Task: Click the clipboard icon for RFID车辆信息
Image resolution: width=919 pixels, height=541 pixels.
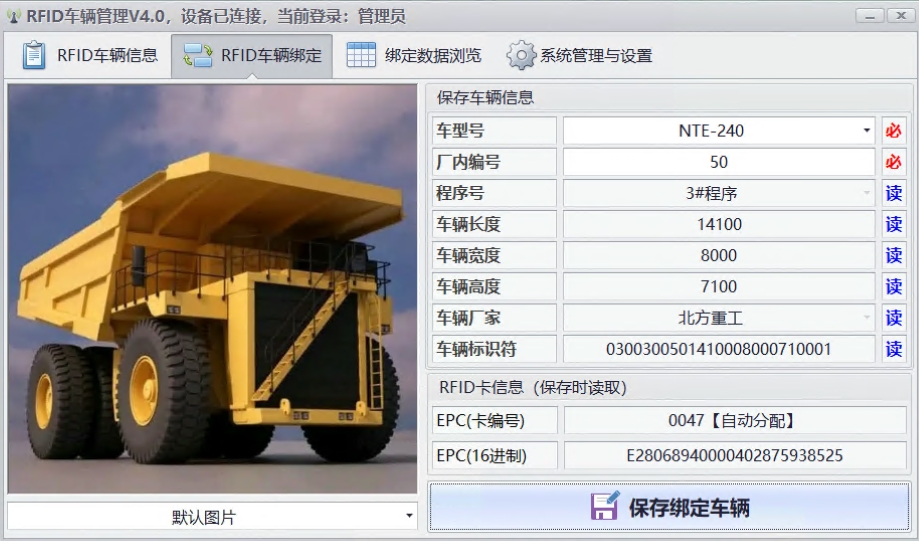Action: 34,55
